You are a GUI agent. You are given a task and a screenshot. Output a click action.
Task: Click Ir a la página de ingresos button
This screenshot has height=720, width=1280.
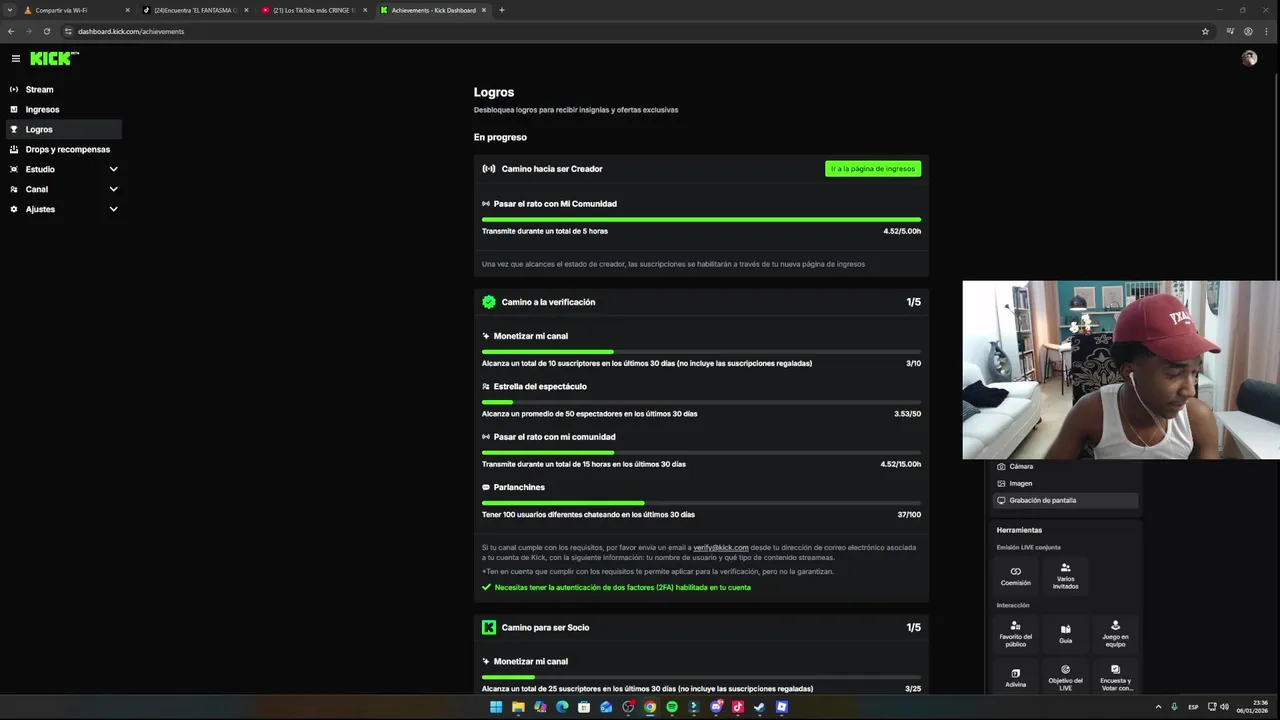(873, 169)
